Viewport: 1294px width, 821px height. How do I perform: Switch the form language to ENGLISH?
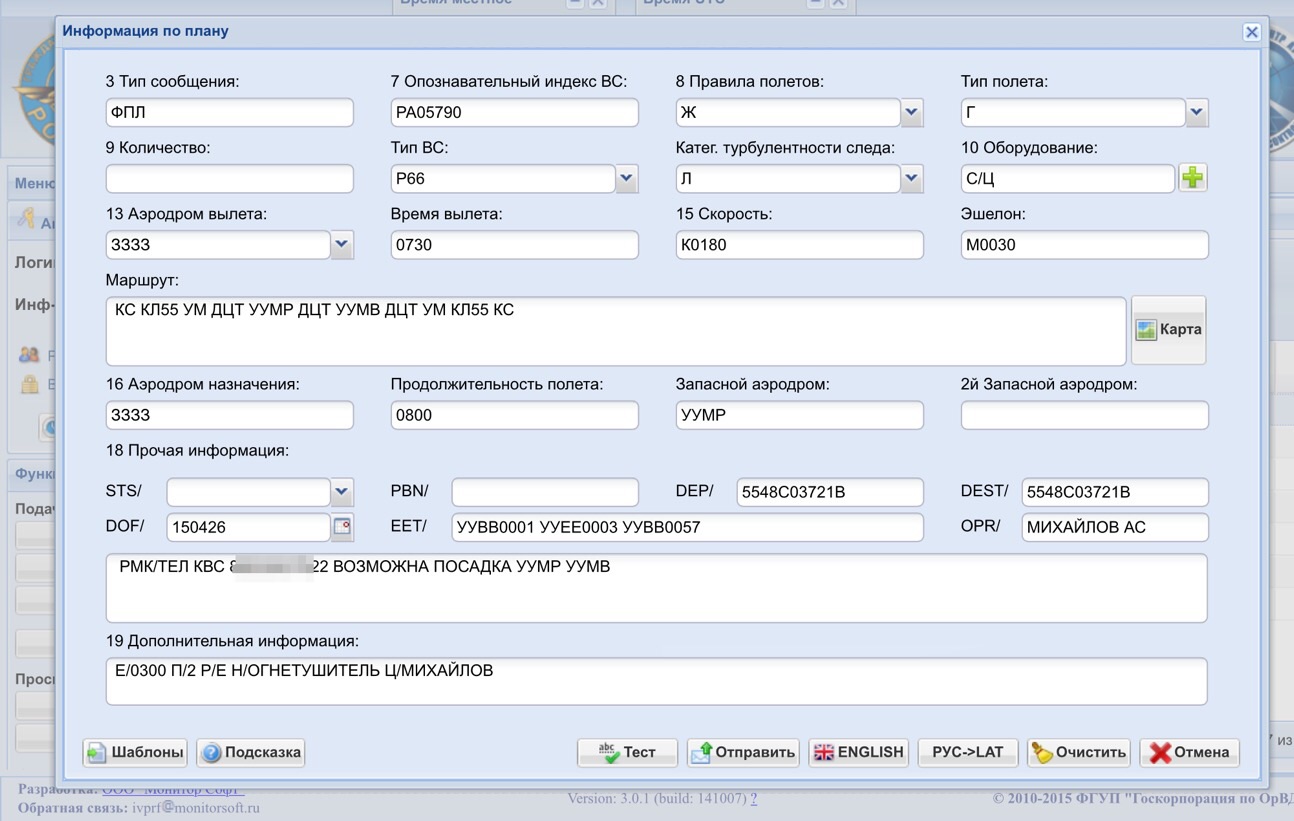858,753
